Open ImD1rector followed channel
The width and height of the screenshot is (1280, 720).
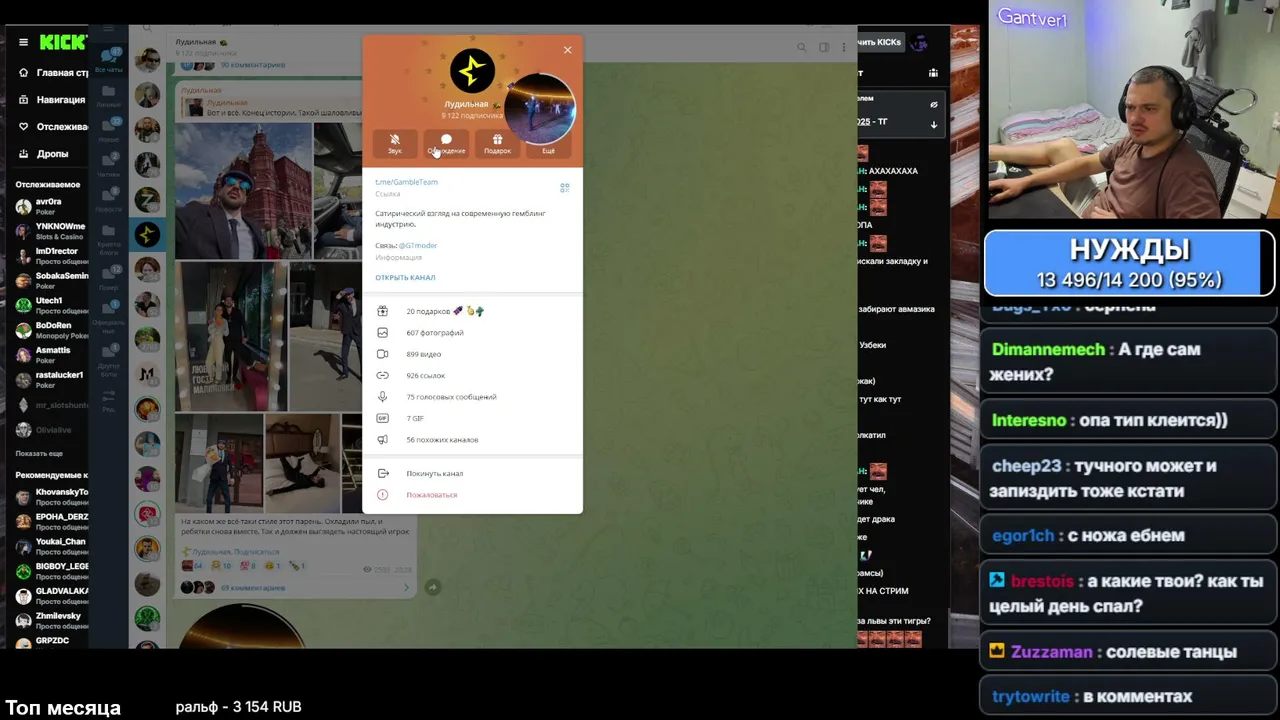52,256
